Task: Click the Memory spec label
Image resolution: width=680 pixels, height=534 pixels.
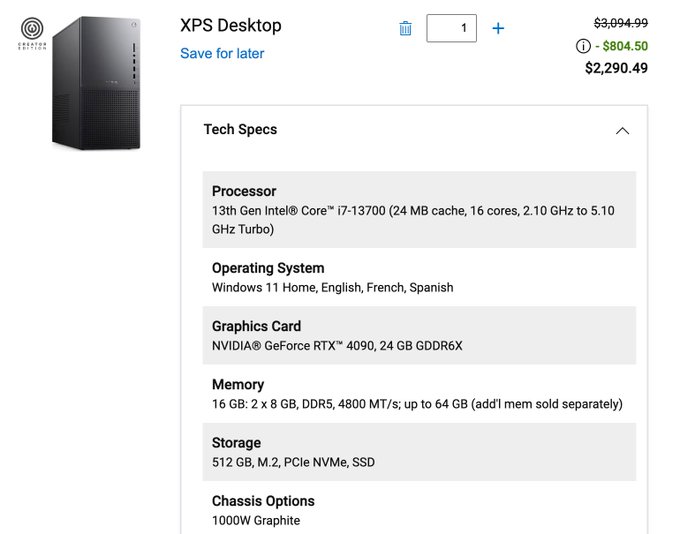Action: [x=238, y=384]
